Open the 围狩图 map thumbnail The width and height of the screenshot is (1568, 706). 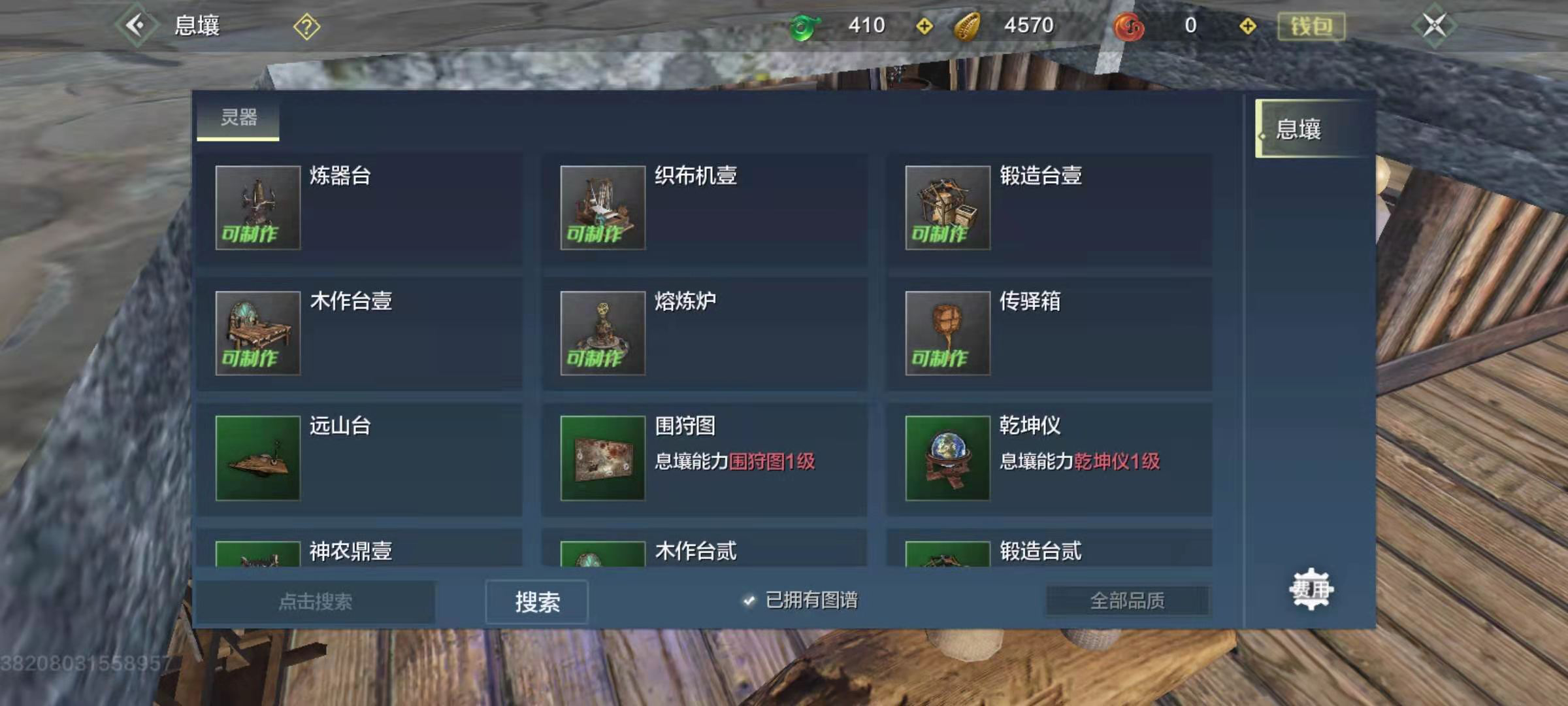click(x=603, y=458)
